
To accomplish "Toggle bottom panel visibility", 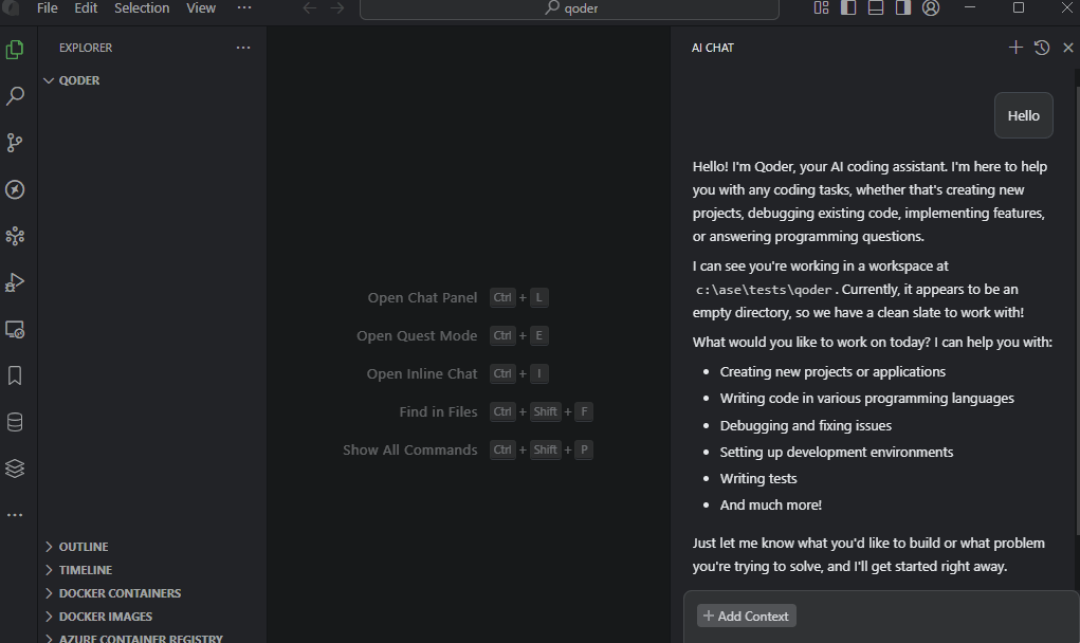I will [875, 8].
